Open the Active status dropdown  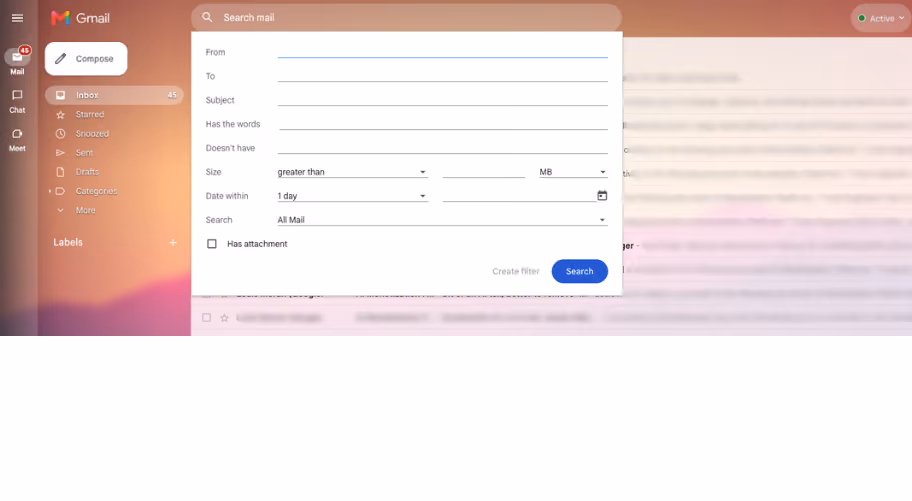click(x=882, y=18)
